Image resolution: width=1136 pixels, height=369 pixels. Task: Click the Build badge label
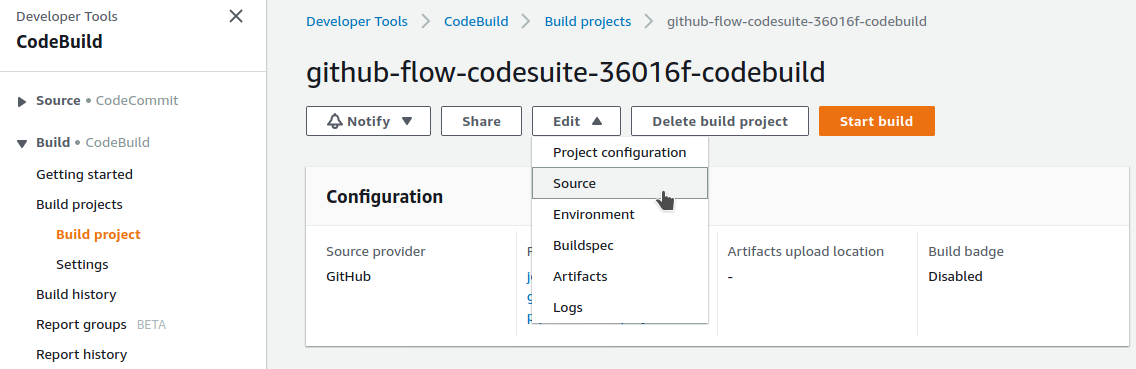(x=966, y=252)
